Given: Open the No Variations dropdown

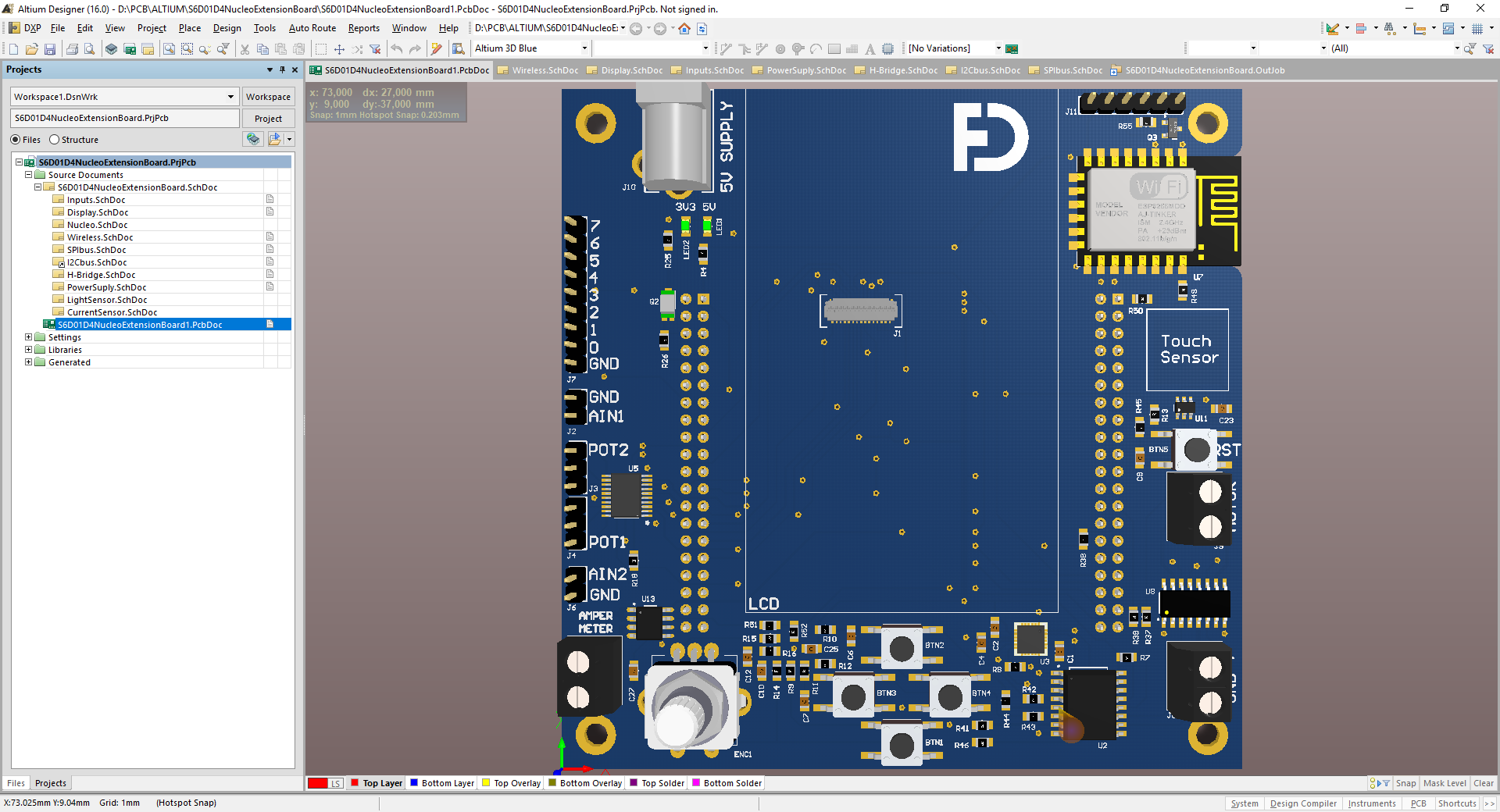Looking at the screenshot, I should click(x=998, y=48).
